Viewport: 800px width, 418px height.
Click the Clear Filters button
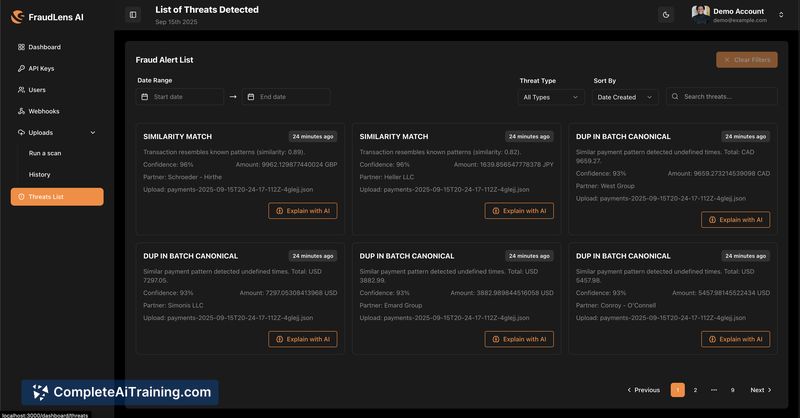point(746,60)
